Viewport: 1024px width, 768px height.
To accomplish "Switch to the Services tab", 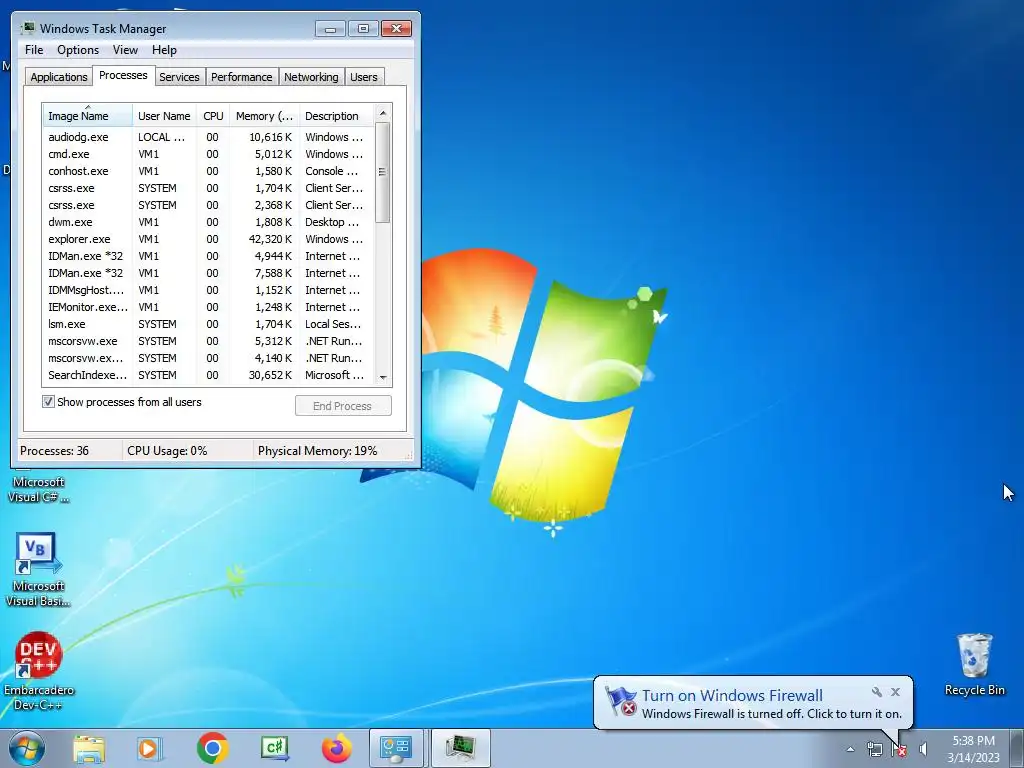I will coord(180,77).
